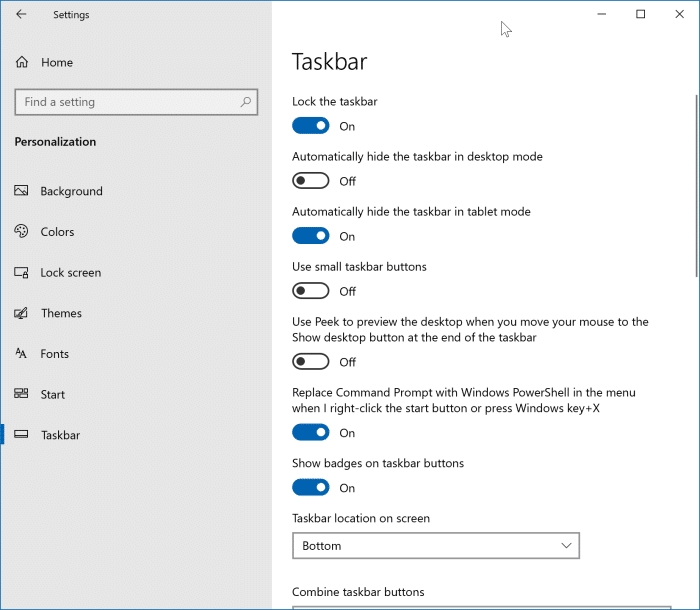Click the Personalization section header
This screenshot has height=610, width=700.
(x=55, y=142)
